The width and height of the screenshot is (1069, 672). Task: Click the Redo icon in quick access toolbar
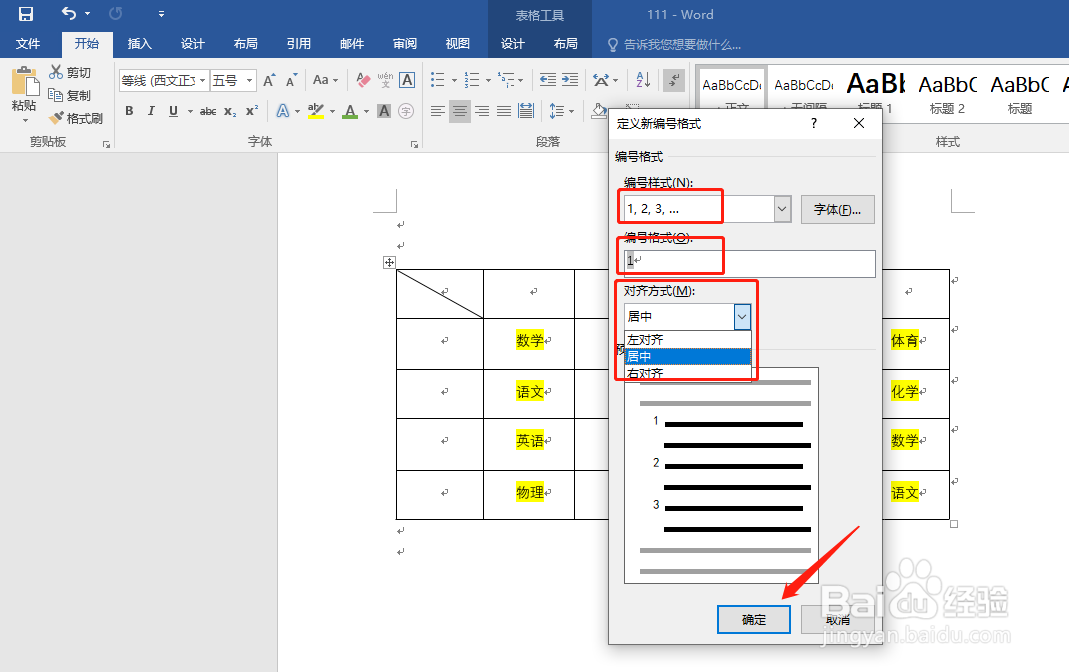(x=115, y=14)
